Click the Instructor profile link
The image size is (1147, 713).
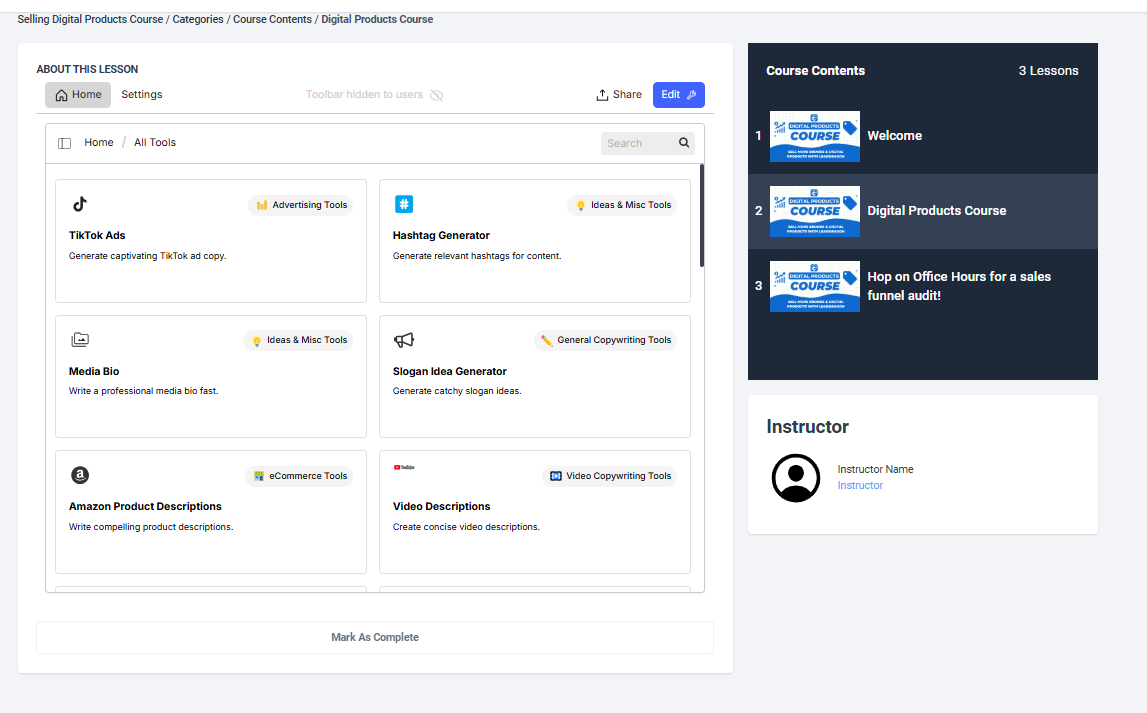point(860,486)
